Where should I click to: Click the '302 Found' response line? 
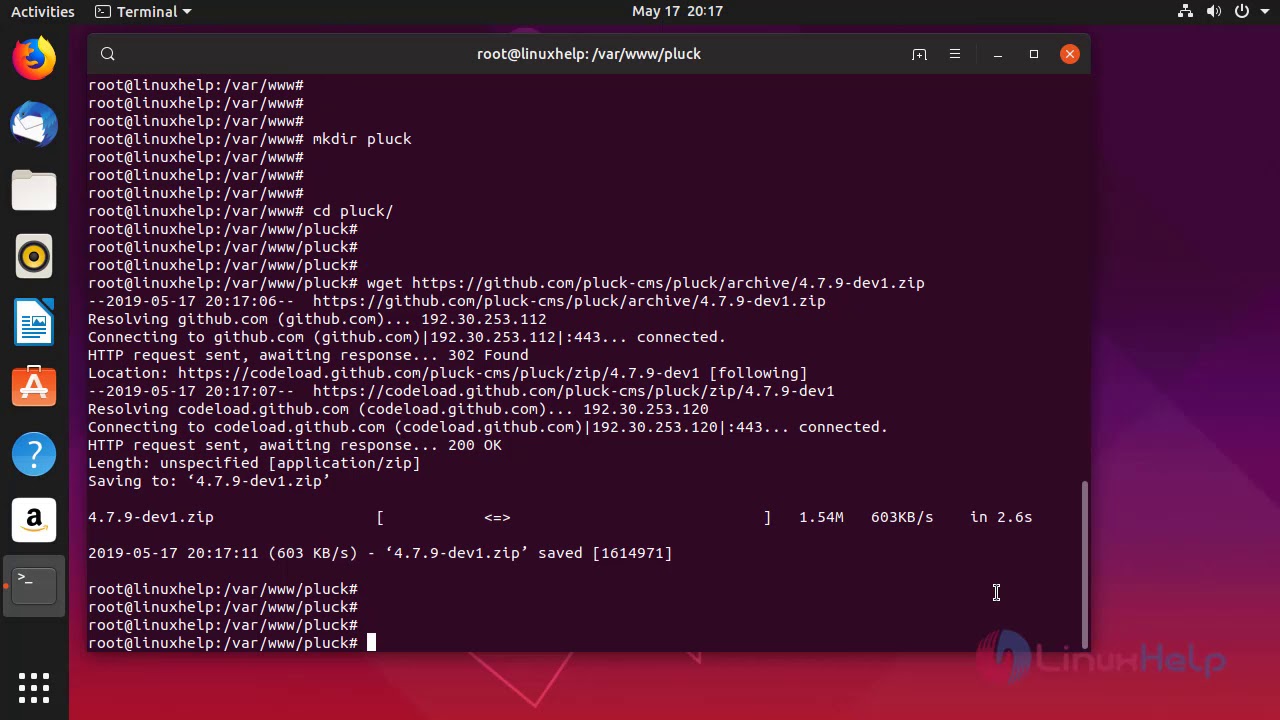[x=308, y=355]
